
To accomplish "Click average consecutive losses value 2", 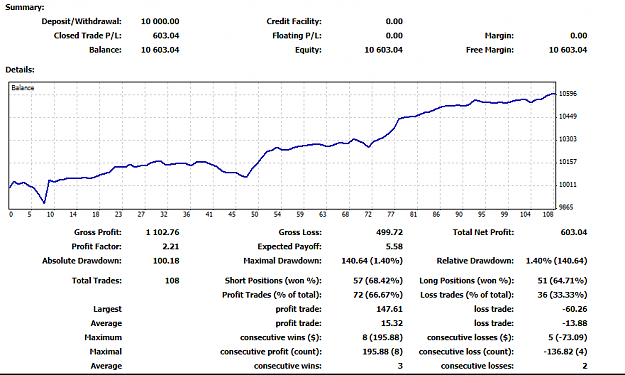I will click(x=584, y=366).
